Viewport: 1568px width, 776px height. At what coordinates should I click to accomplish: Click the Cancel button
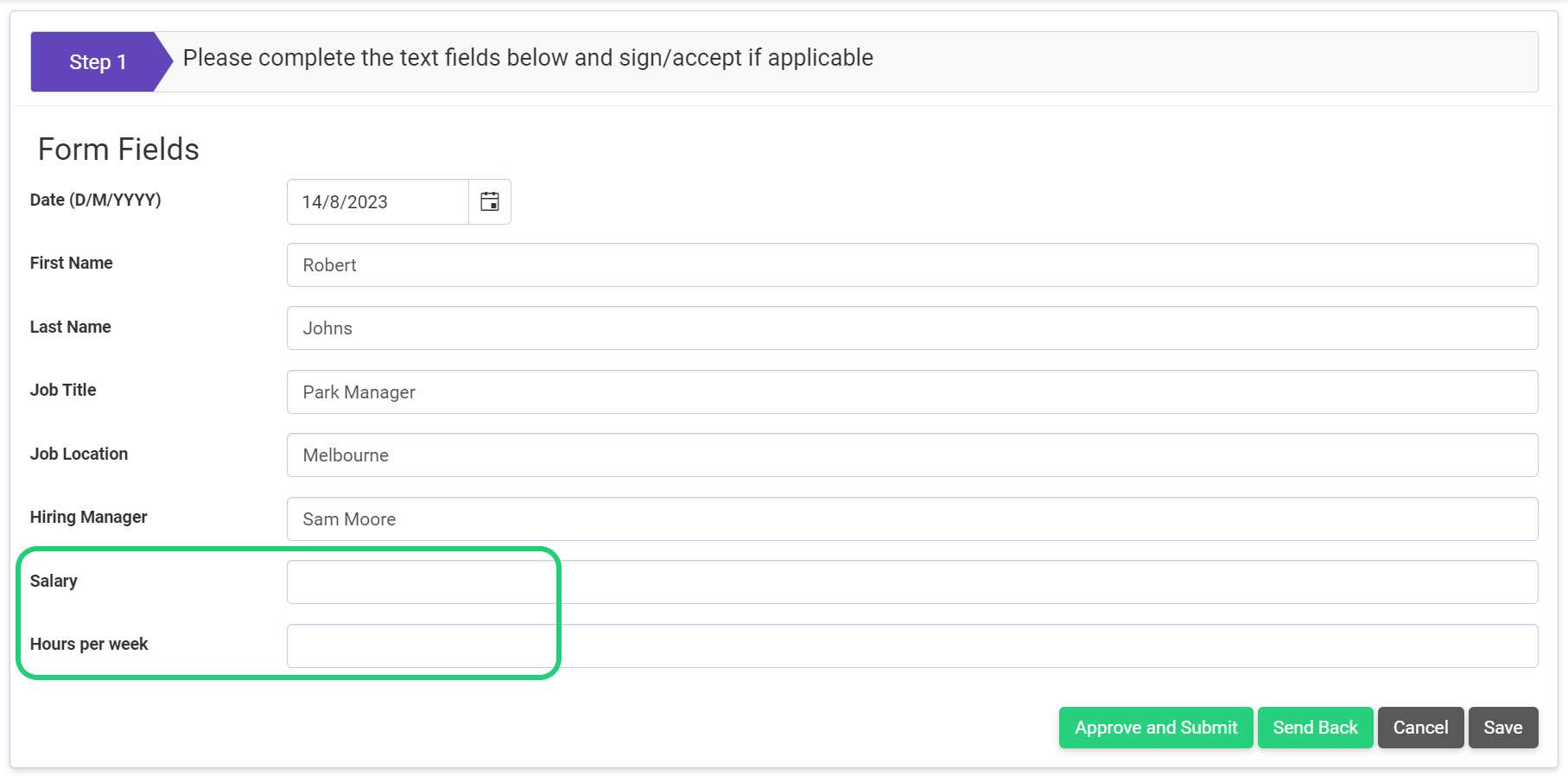(x=1420, y=728)
